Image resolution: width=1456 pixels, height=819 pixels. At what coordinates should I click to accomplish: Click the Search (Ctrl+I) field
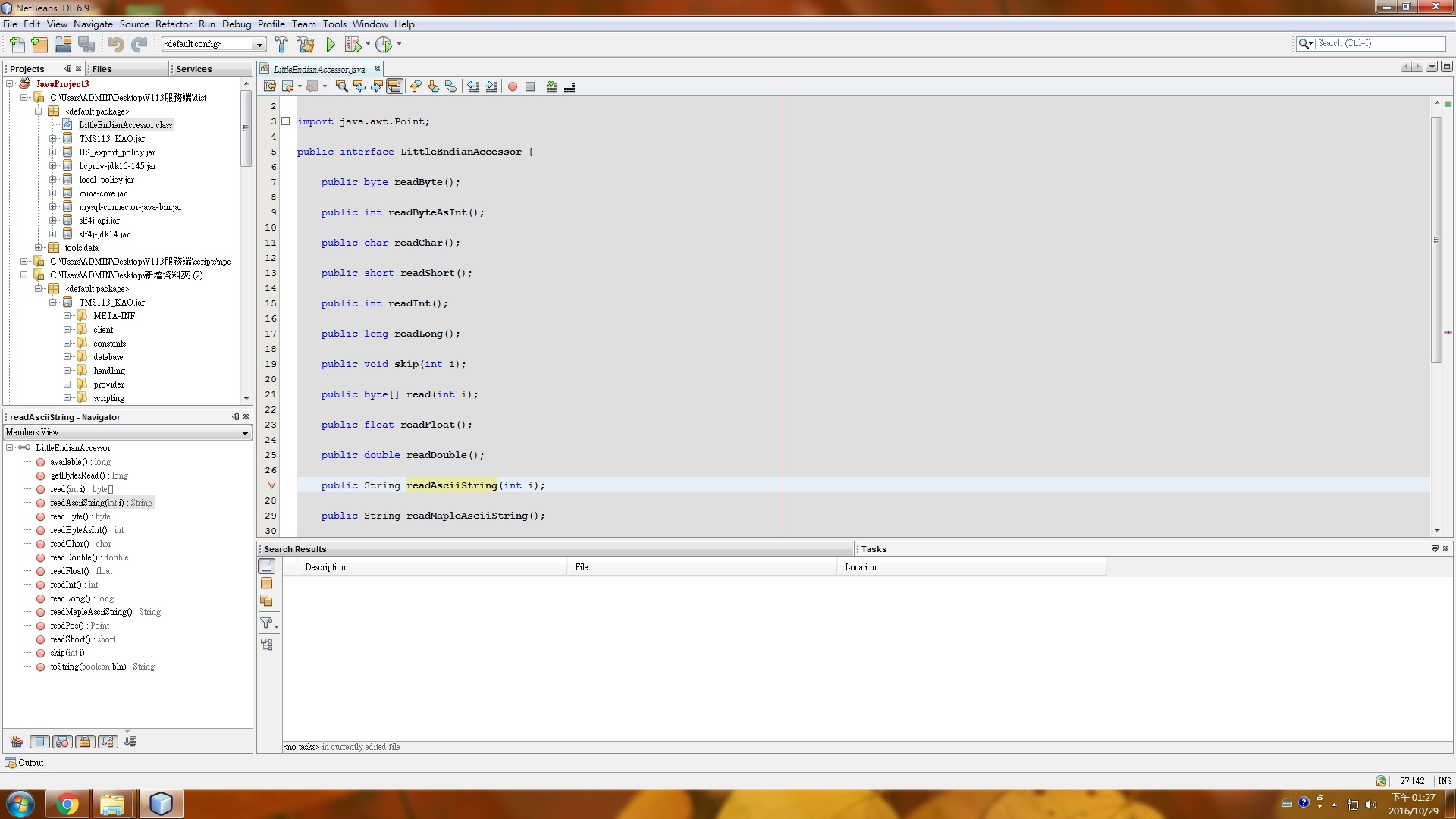click(x=1379, y=43)
